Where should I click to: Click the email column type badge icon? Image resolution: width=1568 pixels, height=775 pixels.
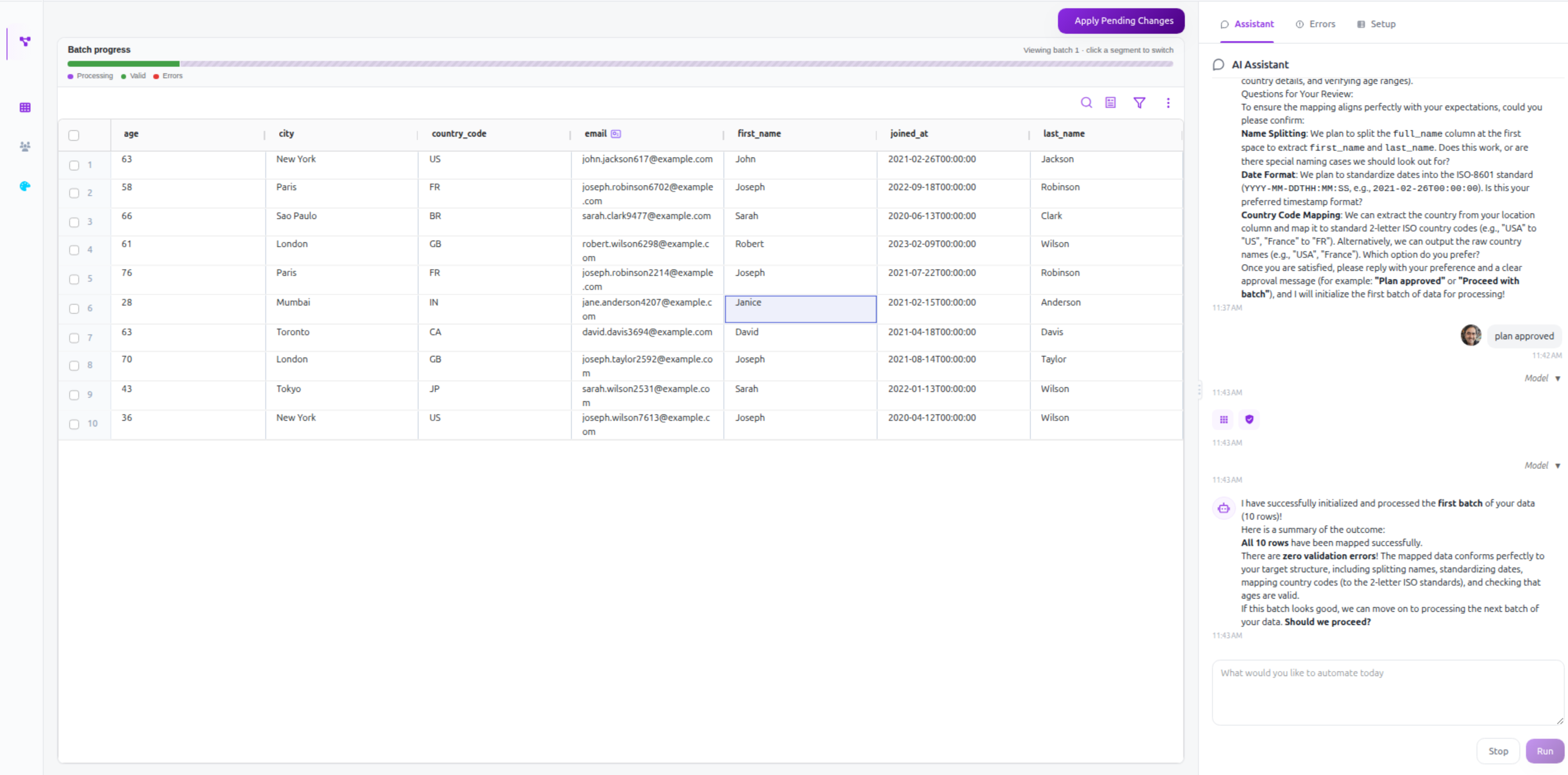point(616,134)
